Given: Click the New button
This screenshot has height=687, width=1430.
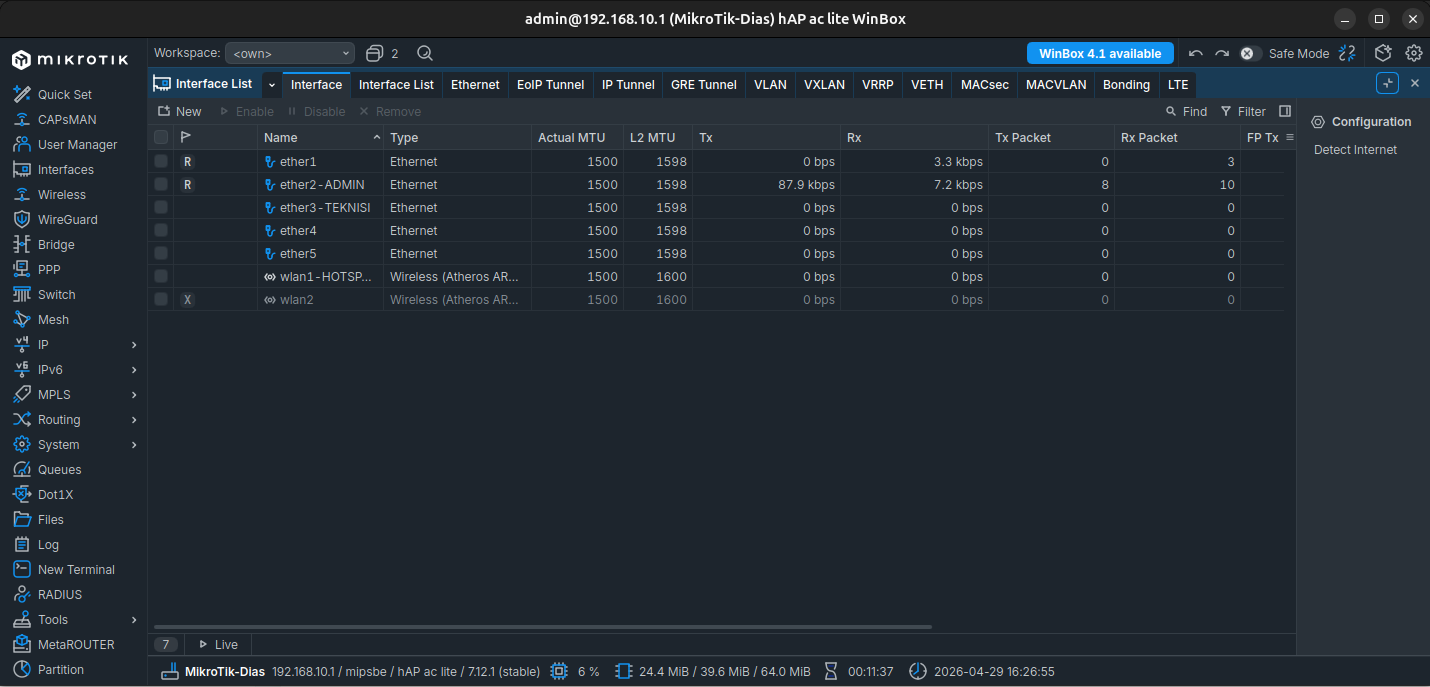Looking at the screenshot, I should coord(180,111).
